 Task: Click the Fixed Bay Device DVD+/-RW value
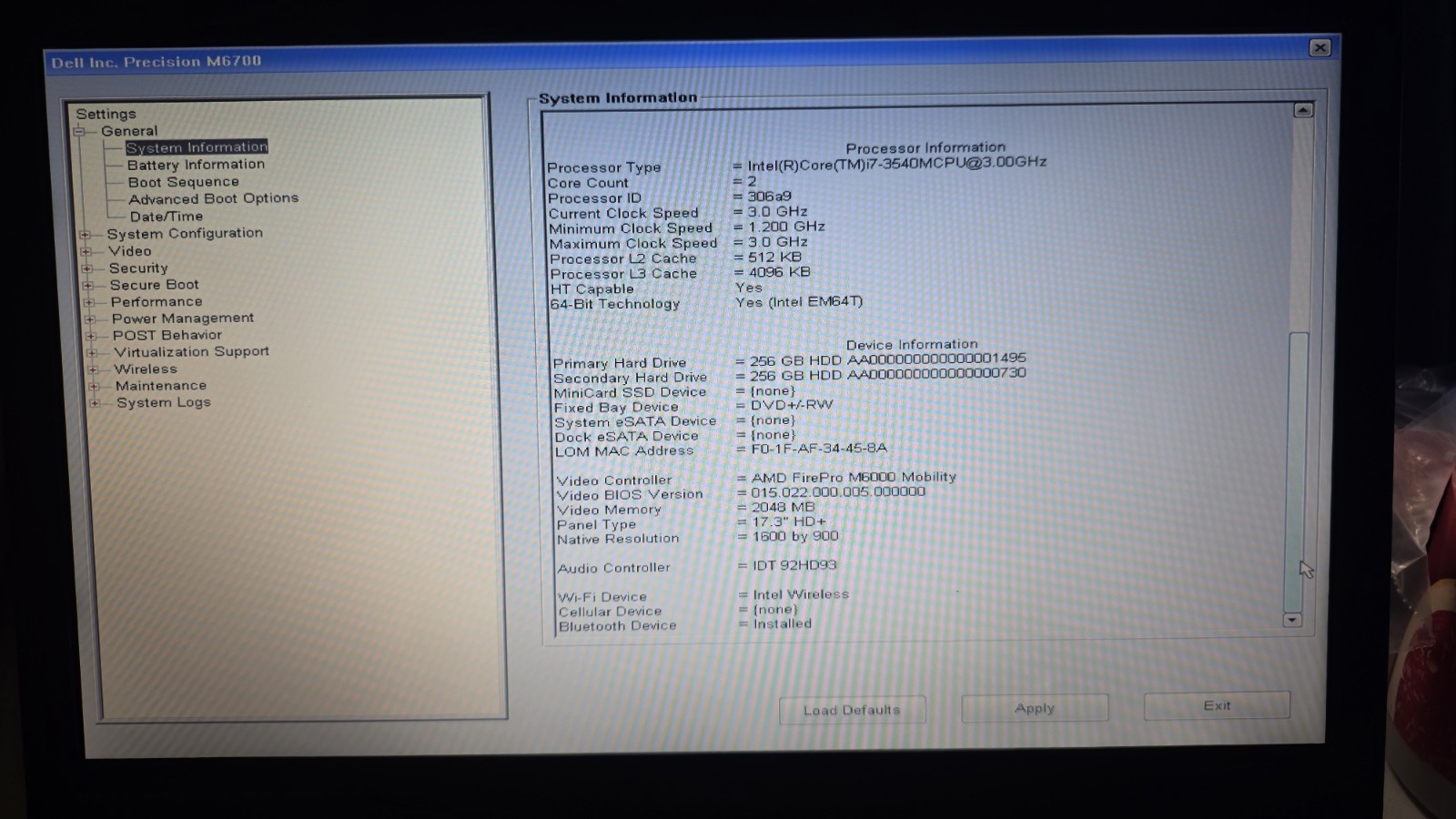792,405
